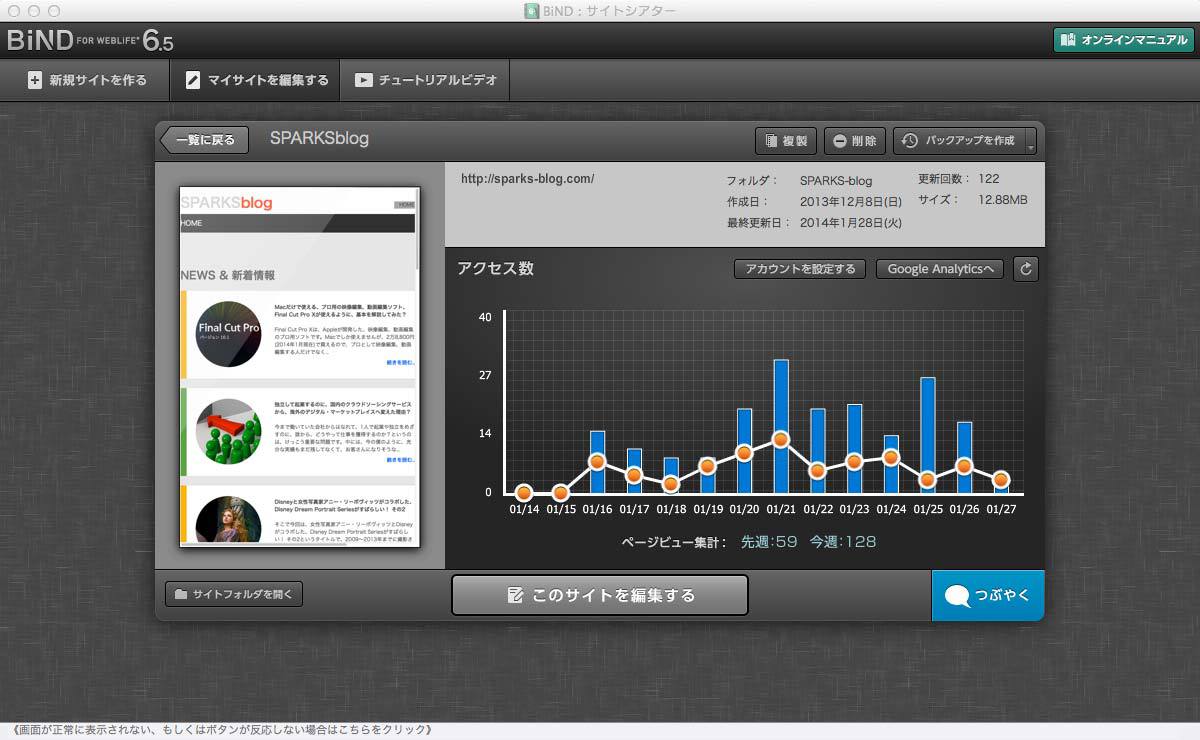Image resolution: width=1200 pixels, height=740 pixels.
Task: Delete the site with 削除 button
Action: pos(855,141)
